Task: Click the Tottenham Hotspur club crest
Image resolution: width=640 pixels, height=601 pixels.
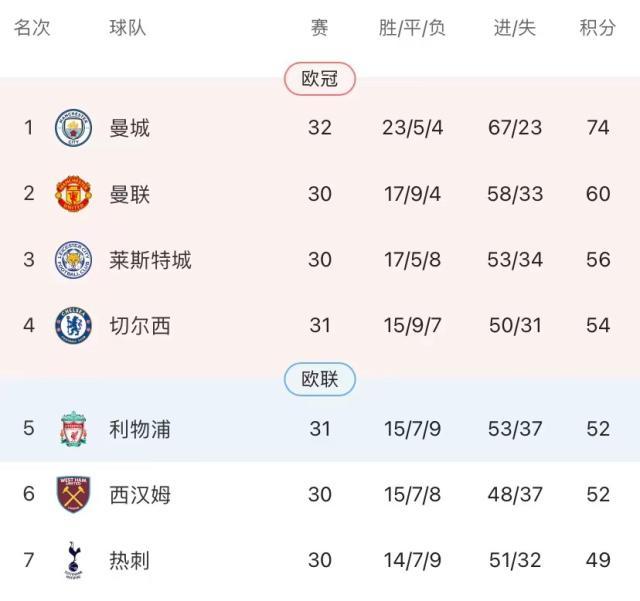Action: pyautogui.click(x=73, y=560)
